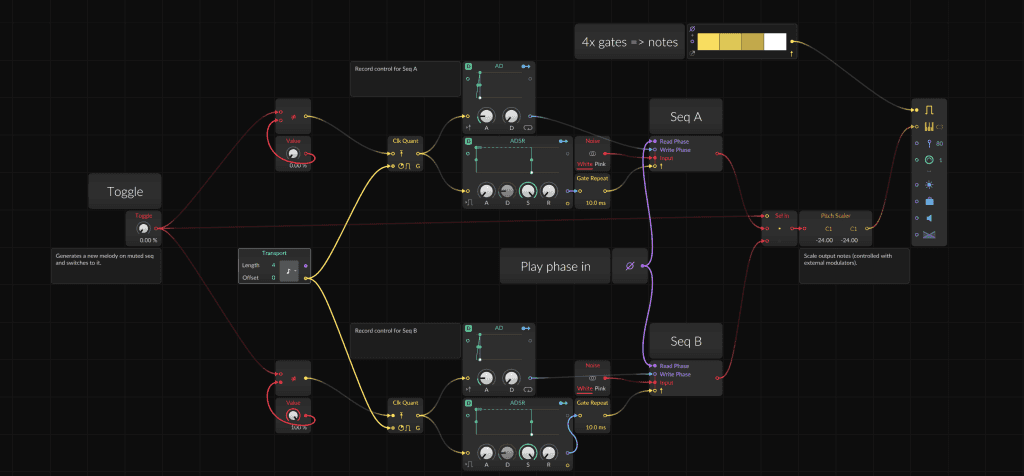Click the R knob on Seq B ADSR

[x=549, y=452]
